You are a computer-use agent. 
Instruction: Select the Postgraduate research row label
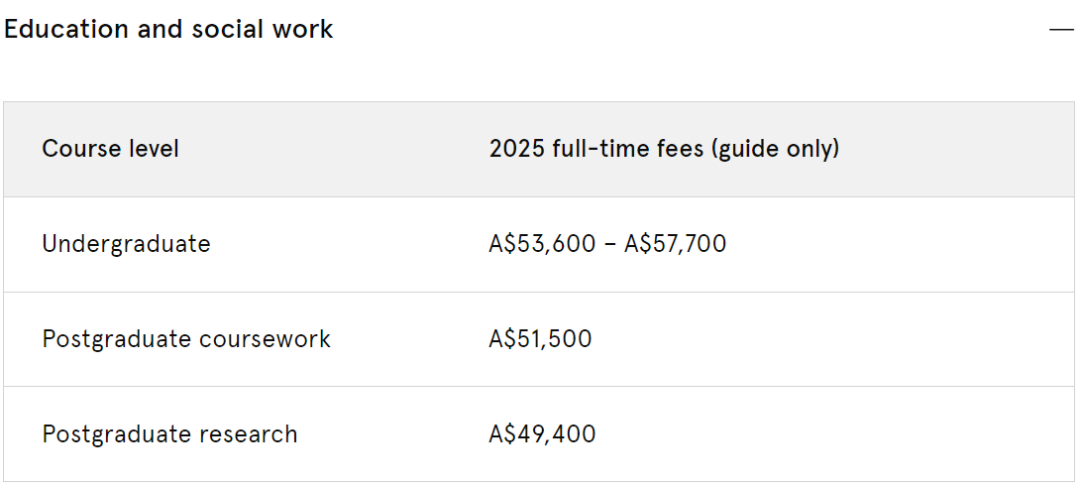click(170, 435)
